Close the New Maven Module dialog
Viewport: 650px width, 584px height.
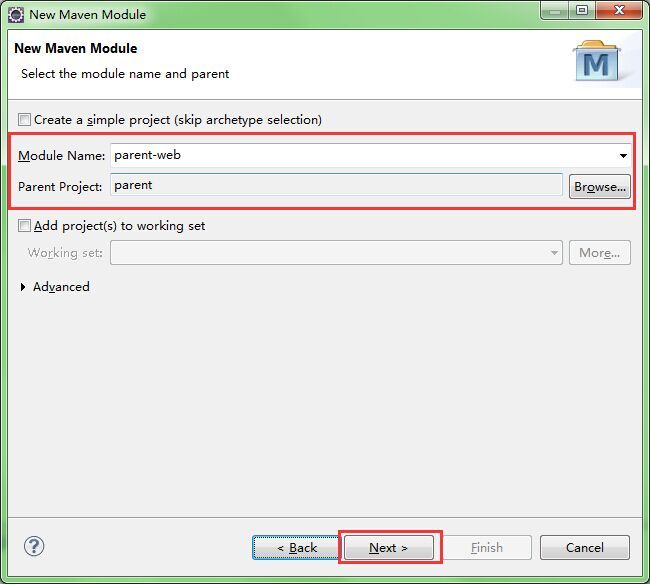(619, 10)
